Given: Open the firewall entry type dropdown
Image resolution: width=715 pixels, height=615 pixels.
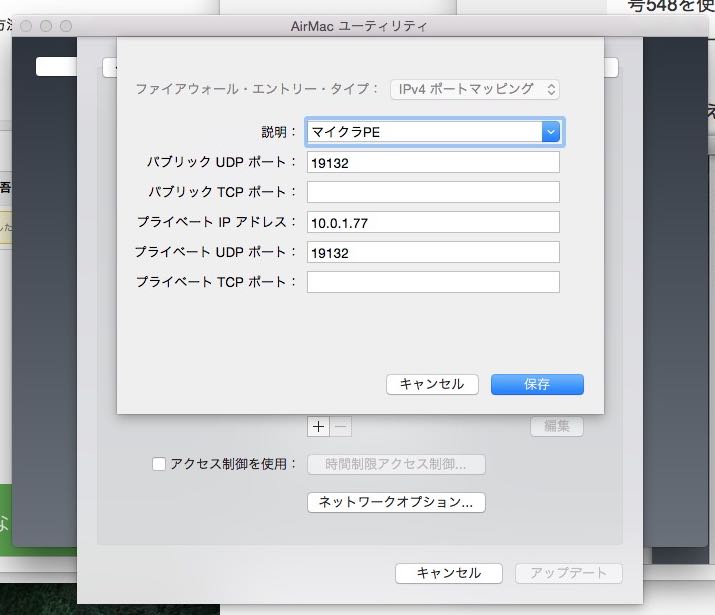Looking at the screenshot, I should click(475, 89).
